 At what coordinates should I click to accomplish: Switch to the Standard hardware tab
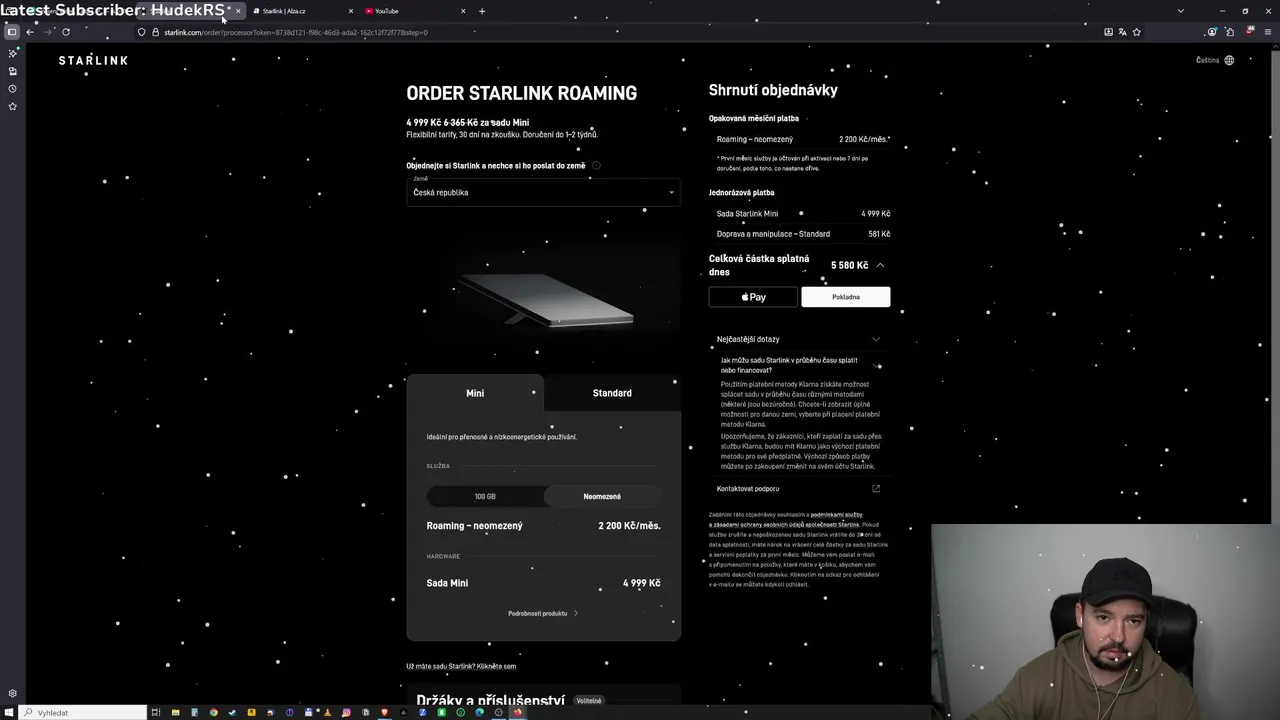(612, 393)
